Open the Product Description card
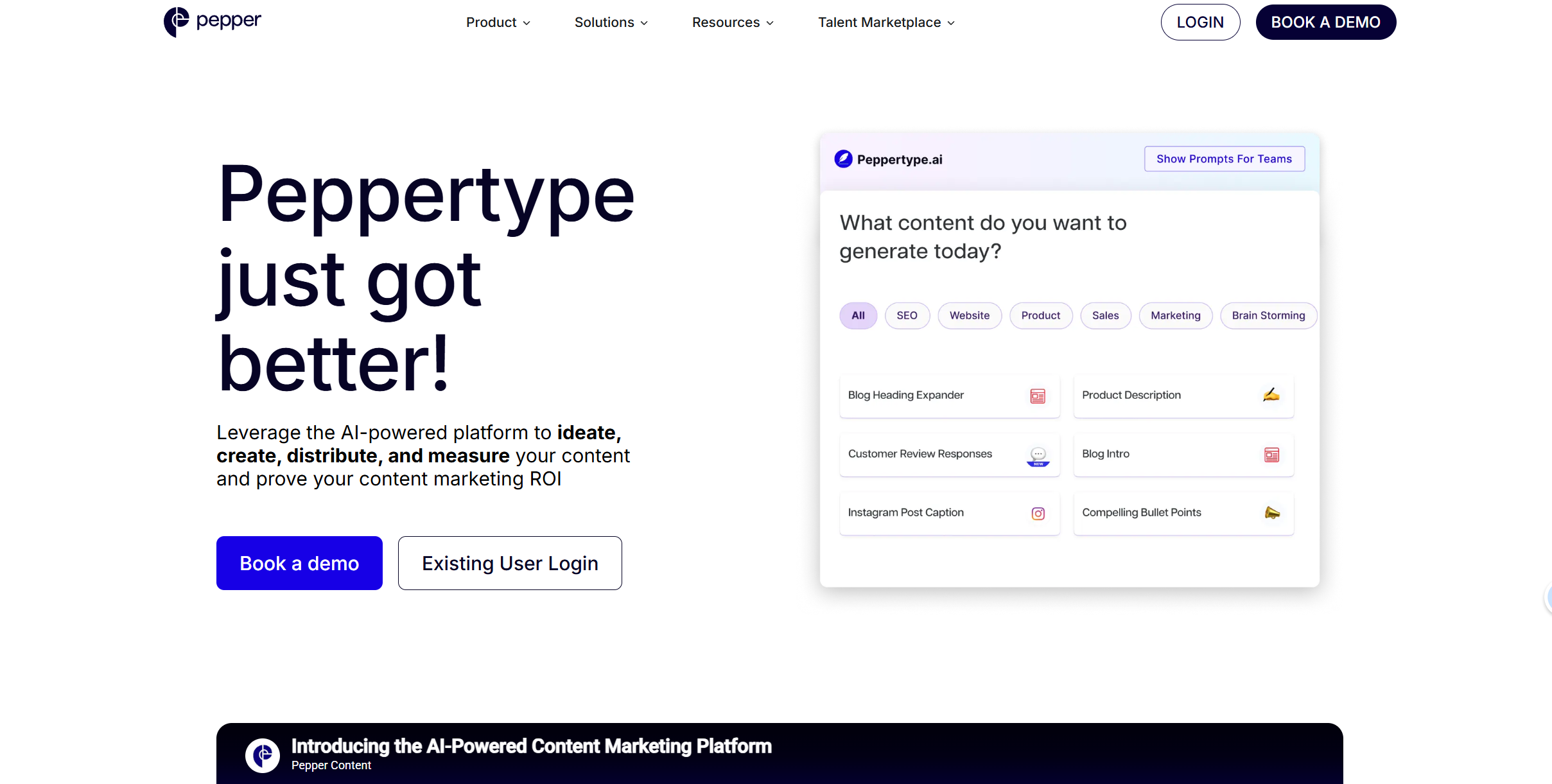 1183,396
